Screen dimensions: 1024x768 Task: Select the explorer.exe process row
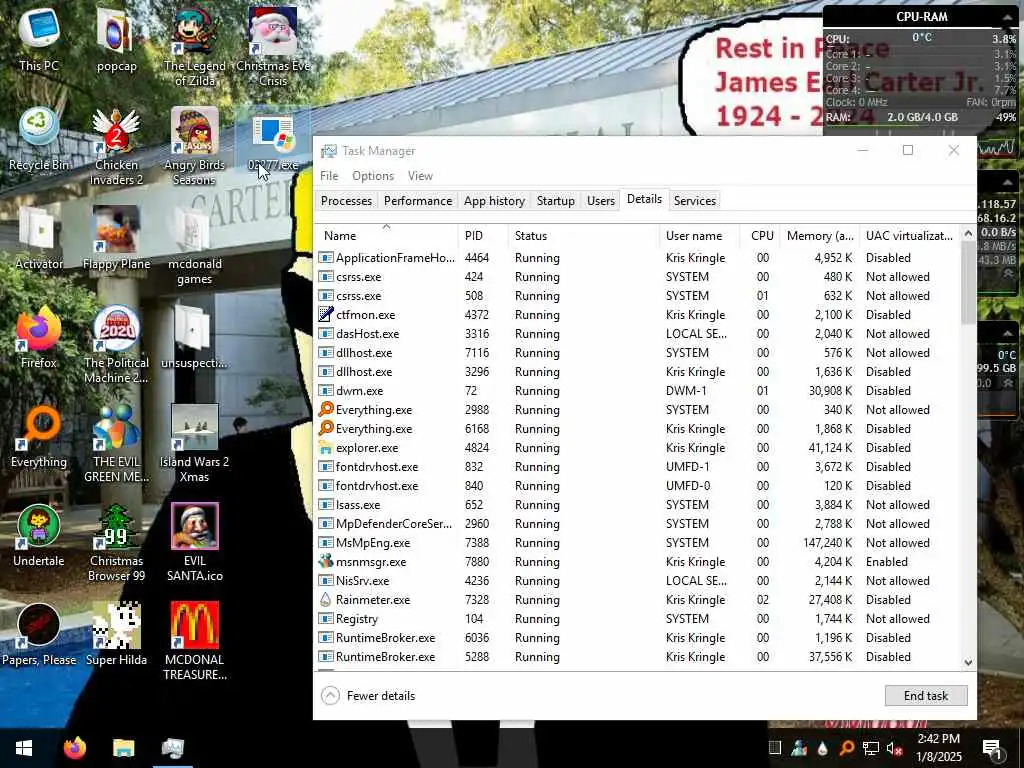639,448
